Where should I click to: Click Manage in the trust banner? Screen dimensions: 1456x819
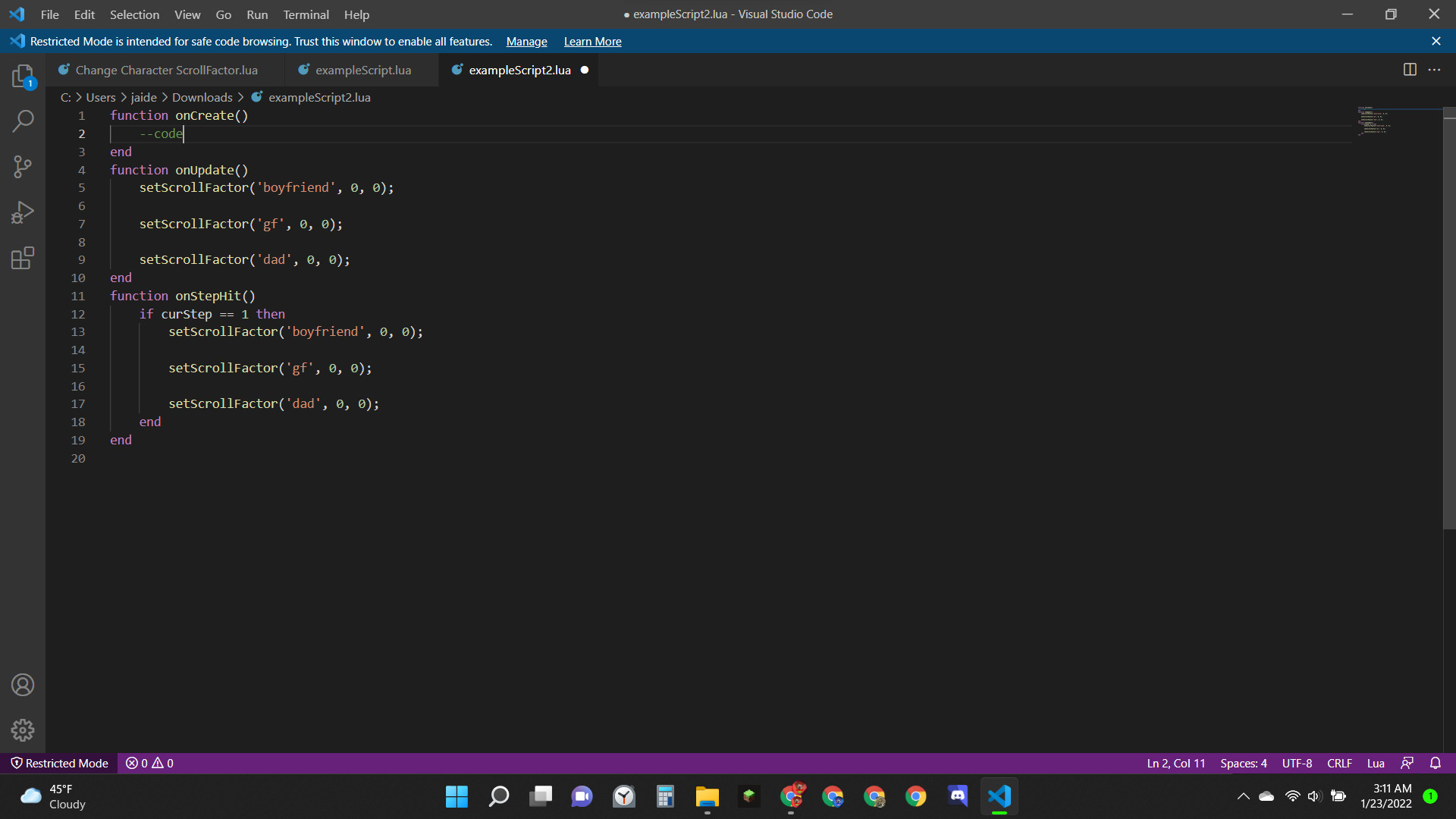point(526,42)
